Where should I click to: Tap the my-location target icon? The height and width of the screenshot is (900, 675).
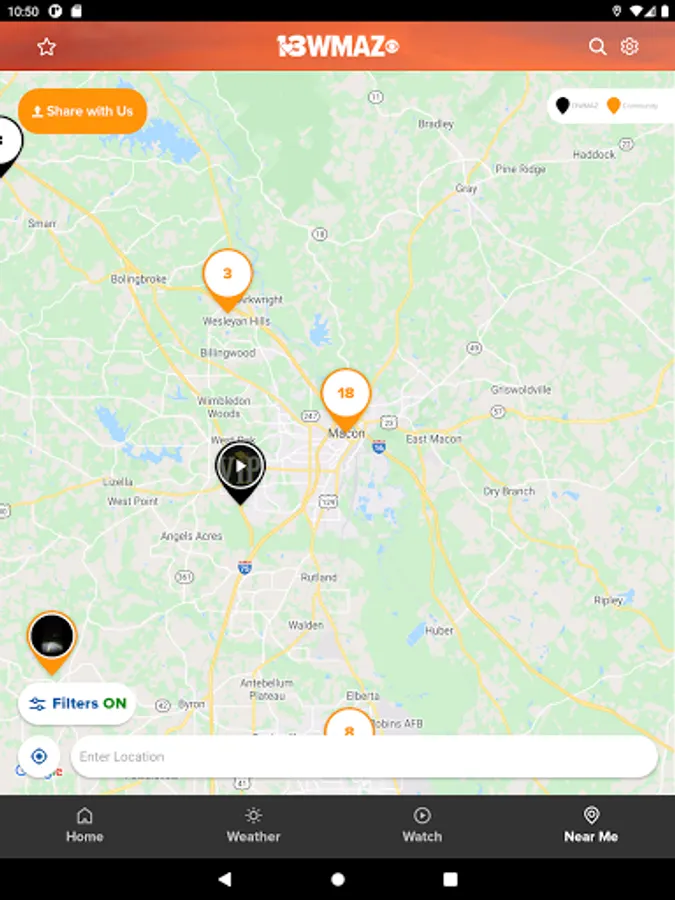[39, 757]
